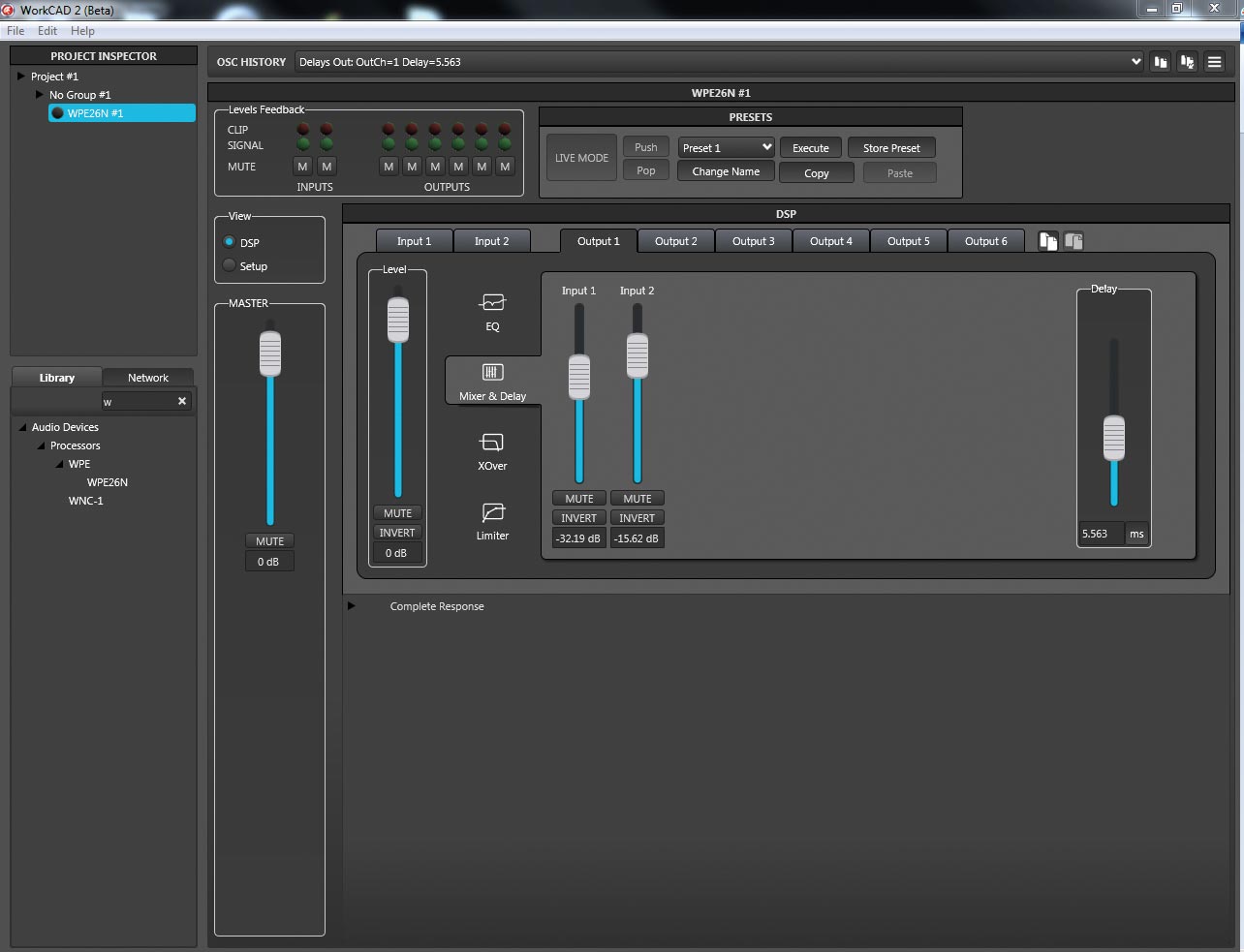Viewport: 1244px width, 952px height.
Task: Open the EQ section icon
Action: (492, 303)
